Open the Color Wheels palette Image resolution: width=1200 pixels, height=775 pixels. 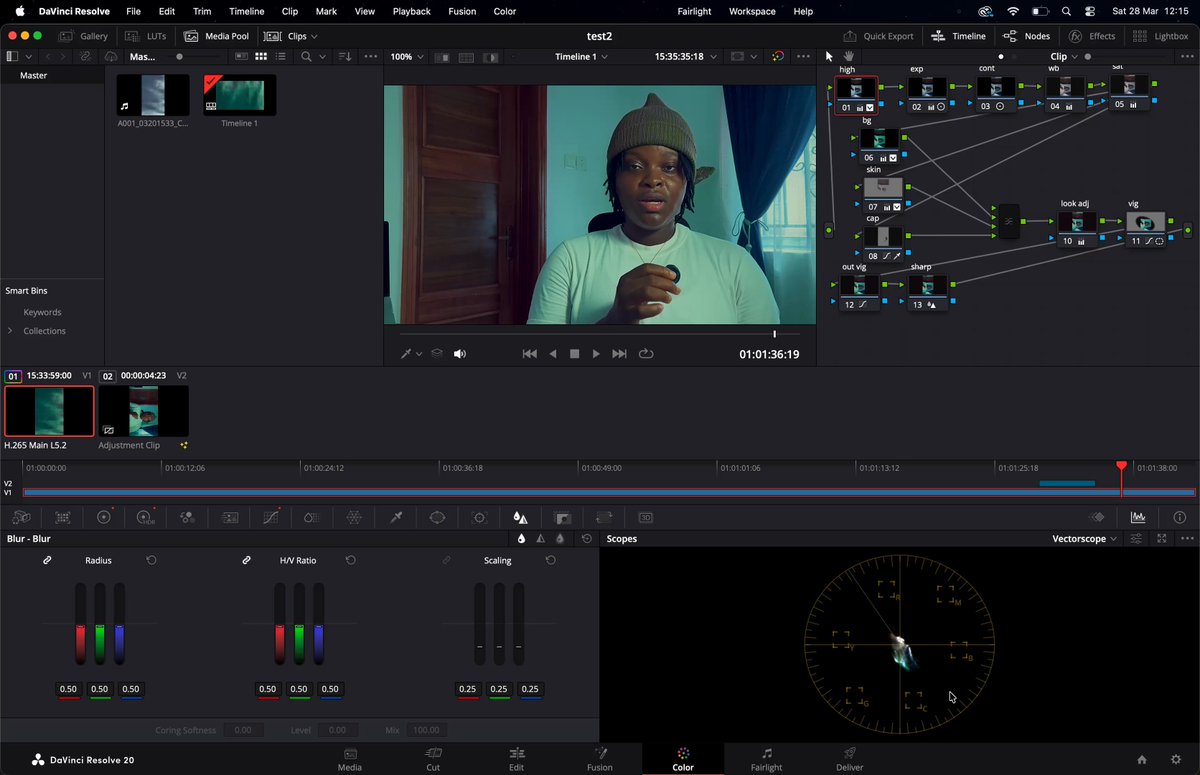tap(104, 517)
